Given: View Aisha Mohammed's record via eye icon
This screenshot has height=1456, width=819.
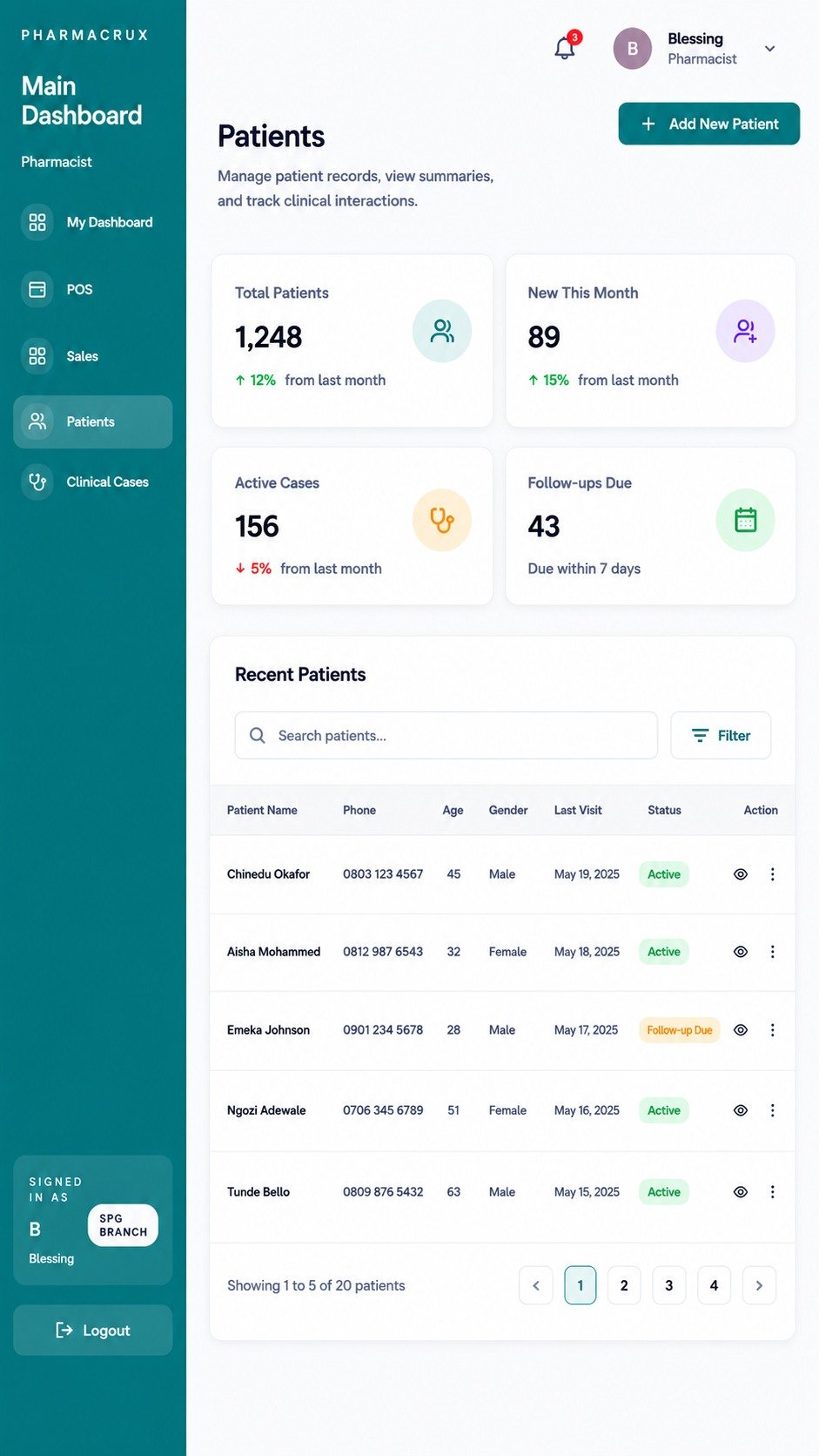Looking at the screenshot, I should (x=741, y=952).
